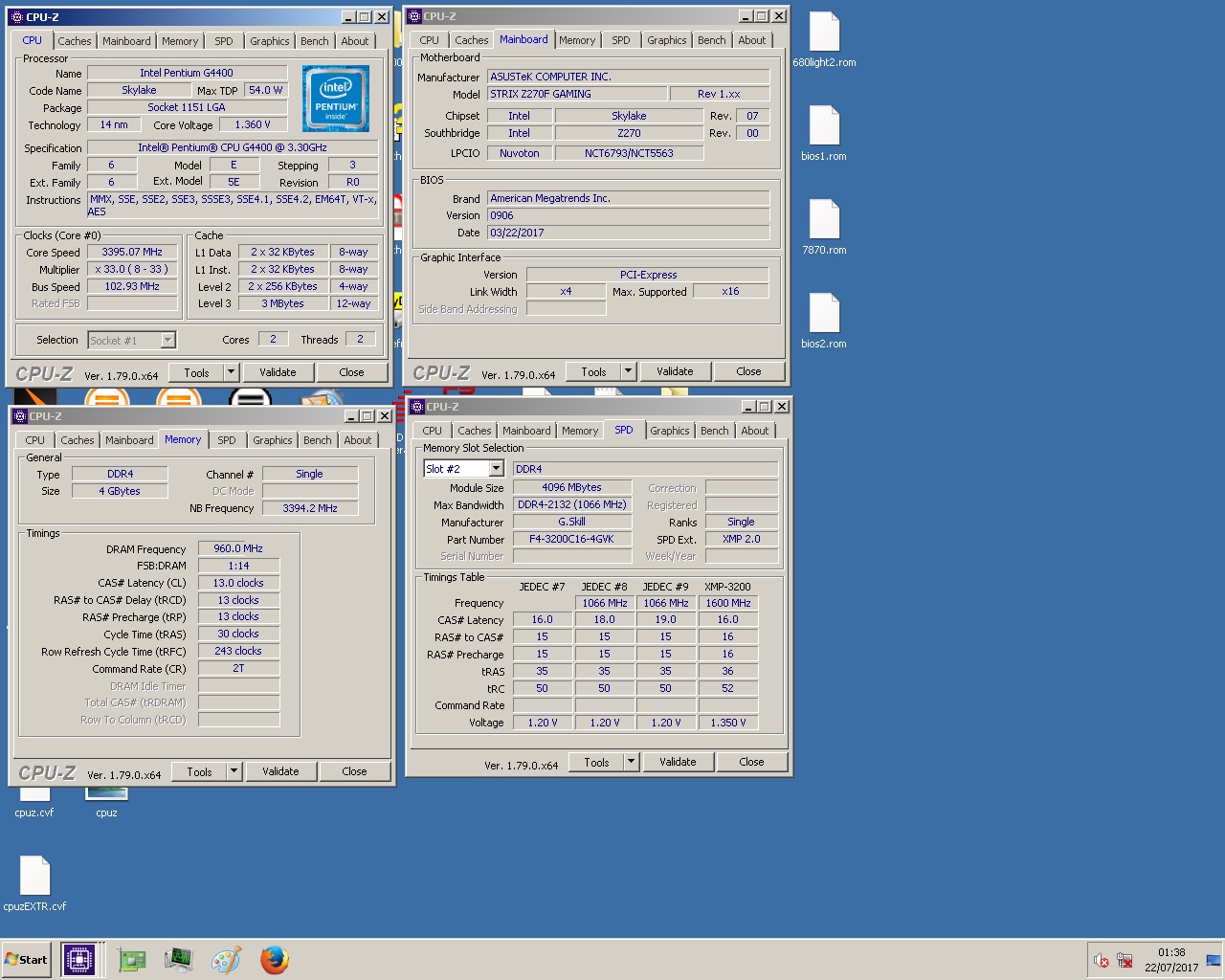The image size is (1225, 980).
Task: Click Validate in the CPU window
Action: coord(278,372)
